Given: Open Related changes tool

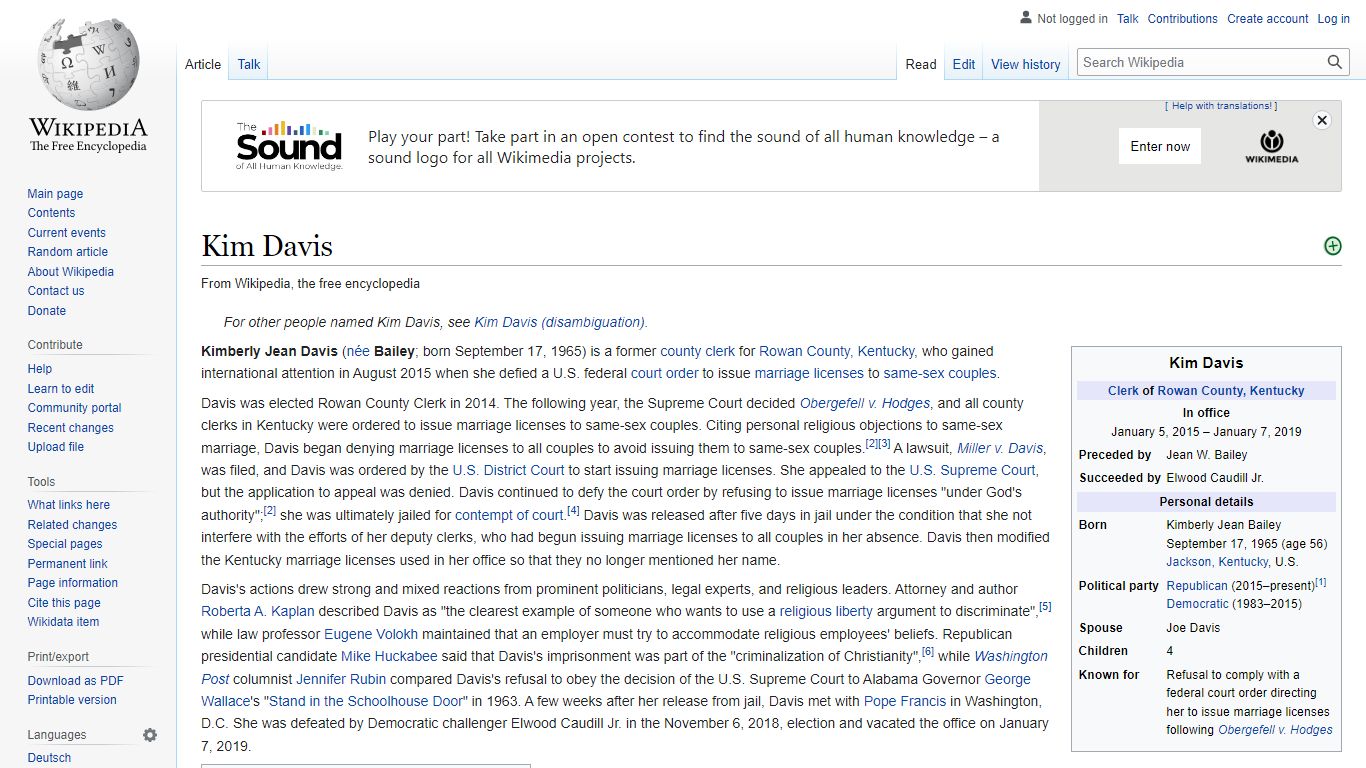Looking at the screenshot, I should [72, 525].
